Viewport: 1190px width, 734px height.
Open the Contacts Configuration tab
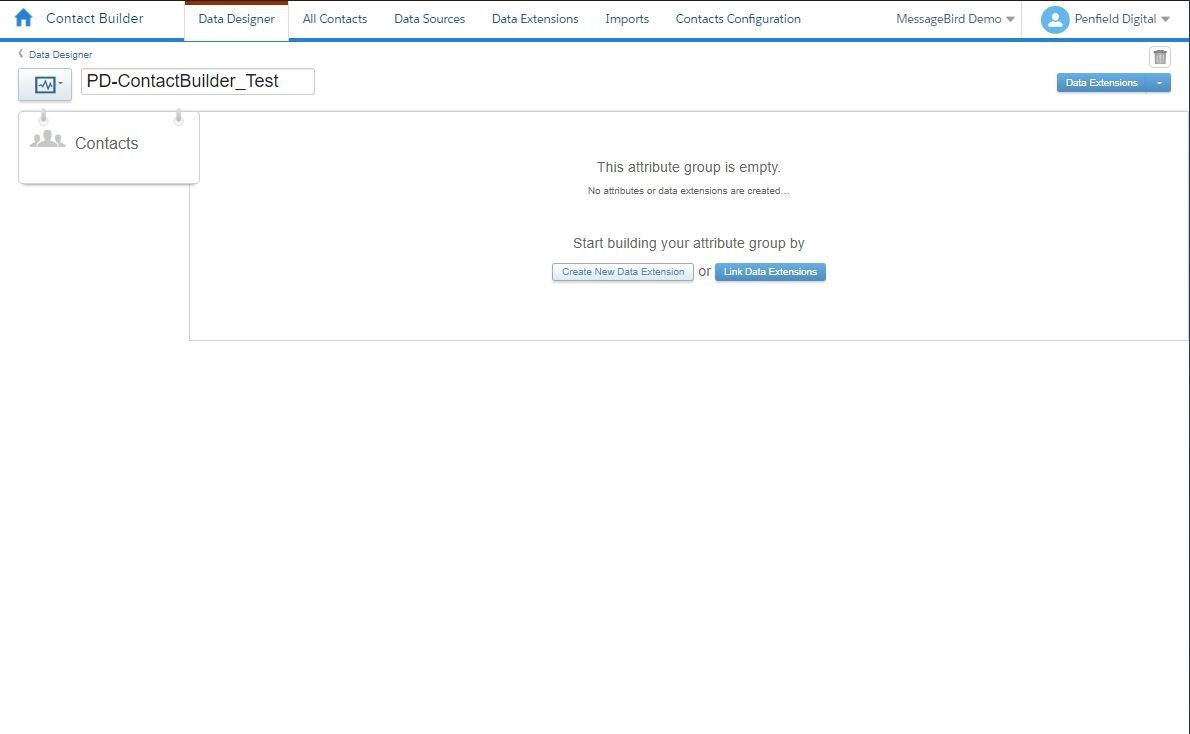coord(737,19)
